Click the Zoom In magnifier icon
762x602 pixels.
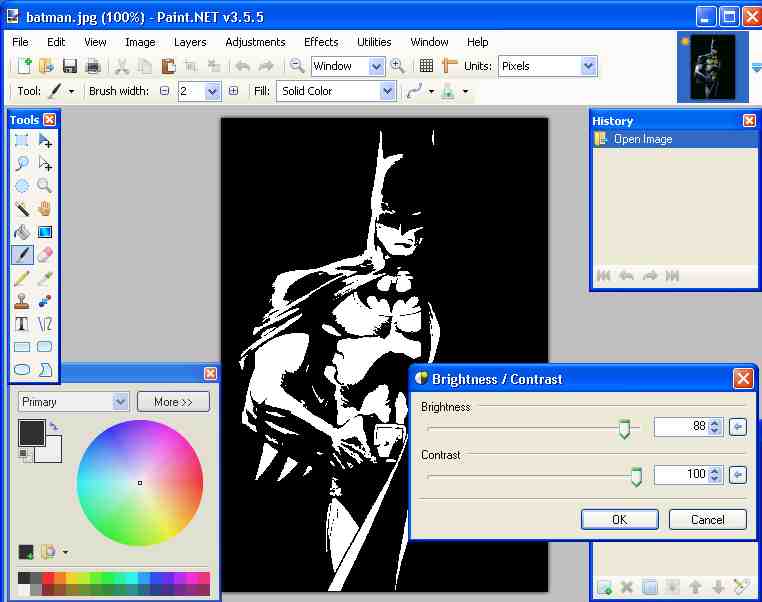(398, 66)
